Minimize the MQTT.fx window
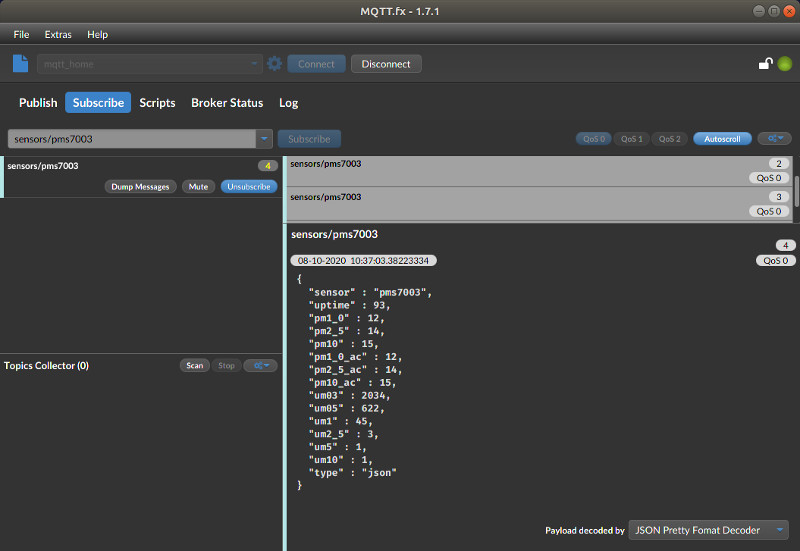 [x=759, y=11]
